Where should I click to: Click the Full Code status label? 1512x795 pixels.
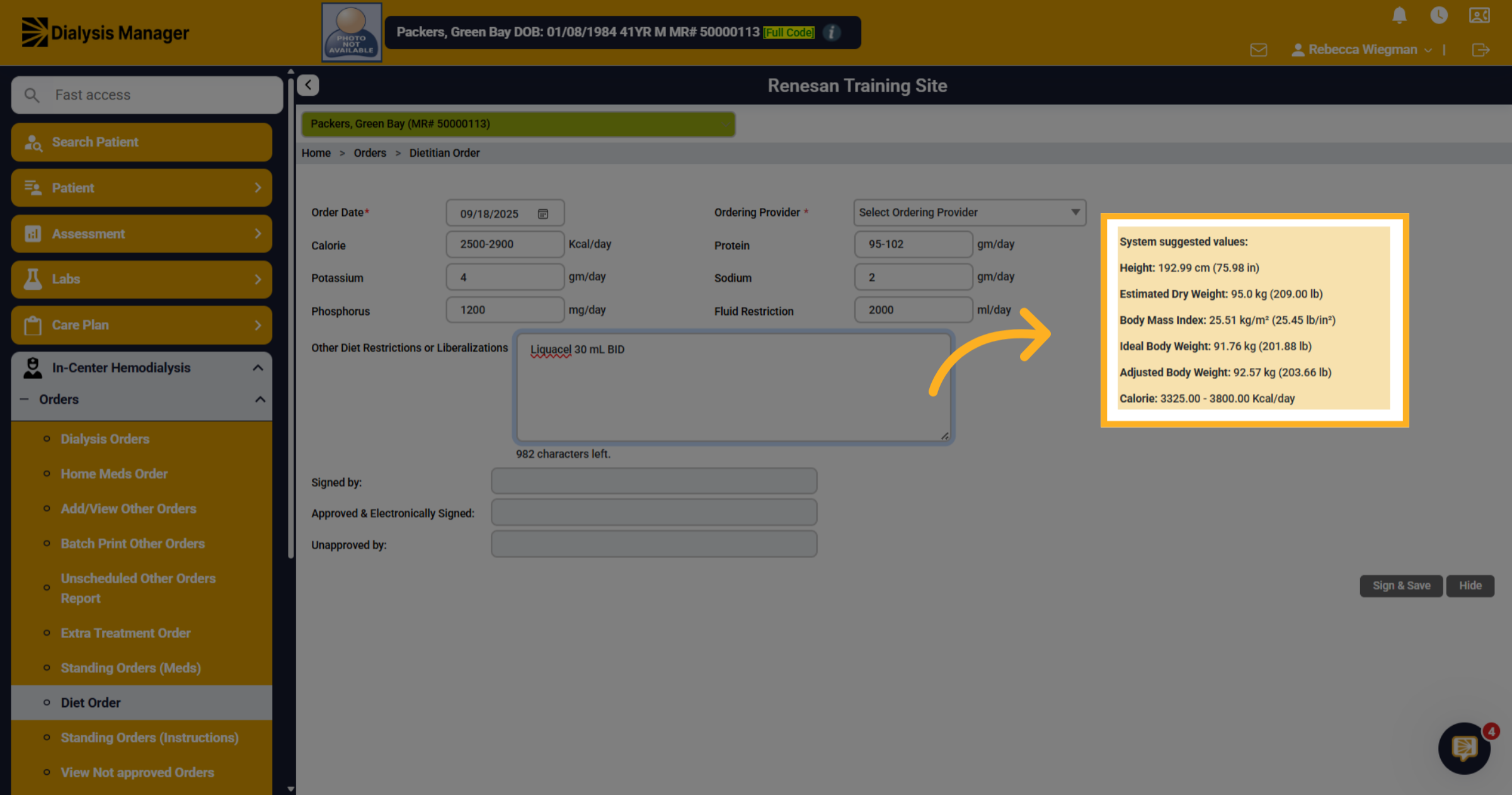[x=789, y=33]
